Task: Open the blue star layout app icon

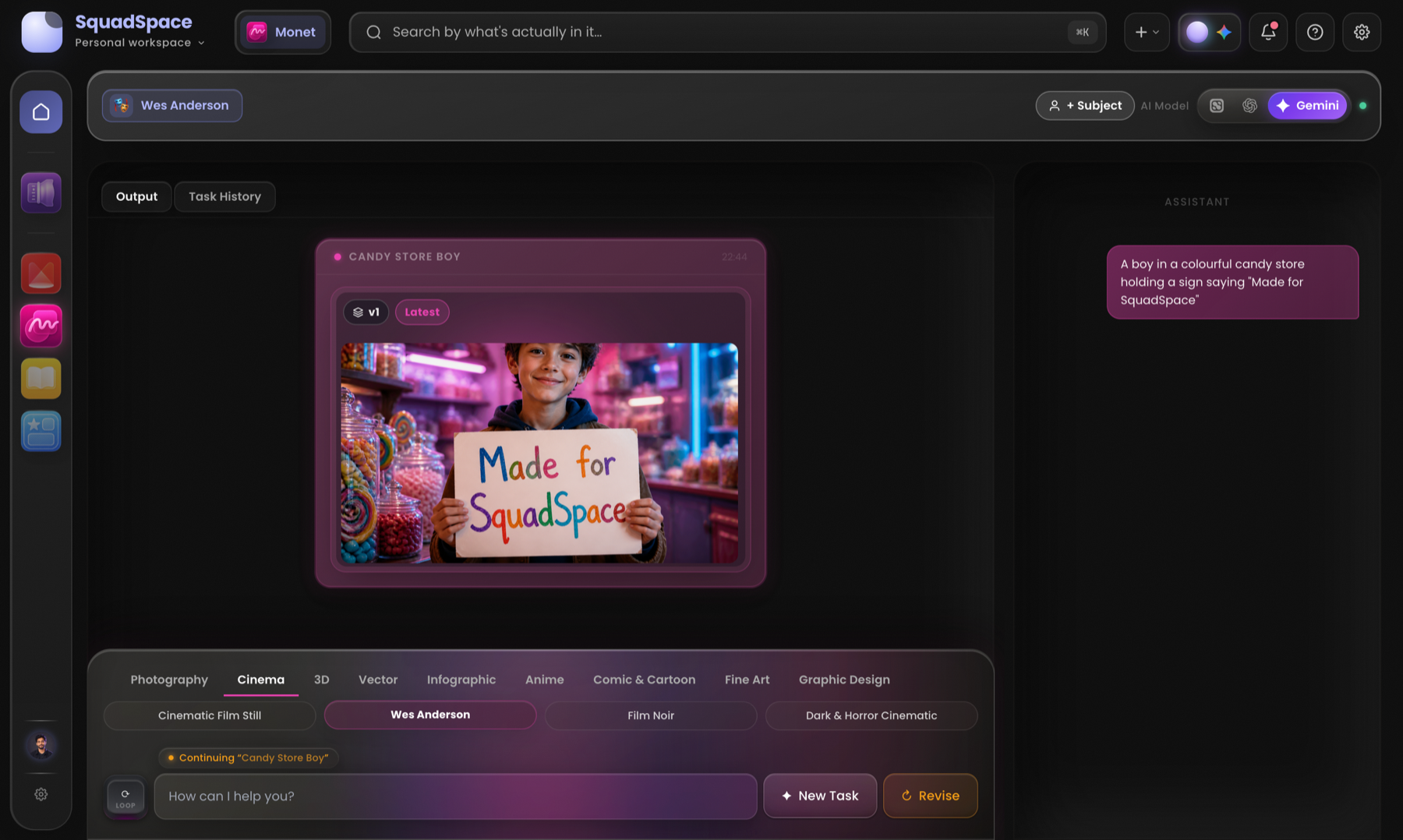Action: coord(41,431)
